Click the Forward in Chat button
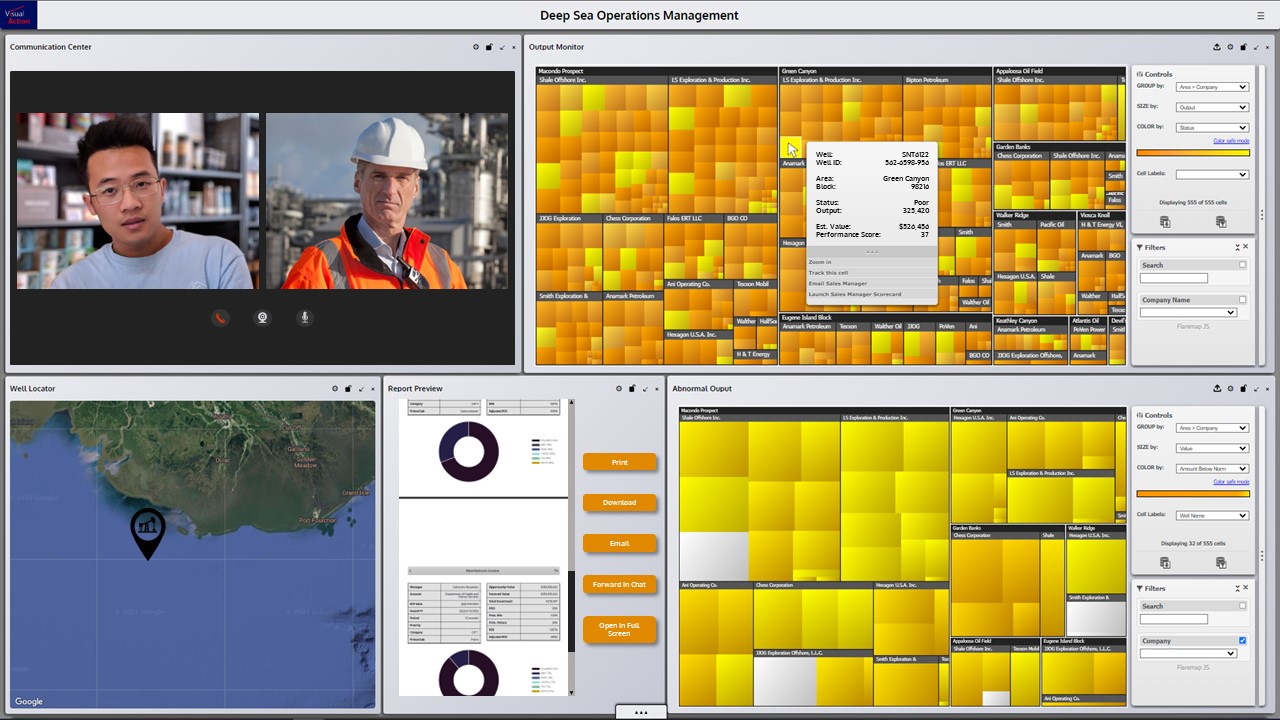 click(620, 585)
